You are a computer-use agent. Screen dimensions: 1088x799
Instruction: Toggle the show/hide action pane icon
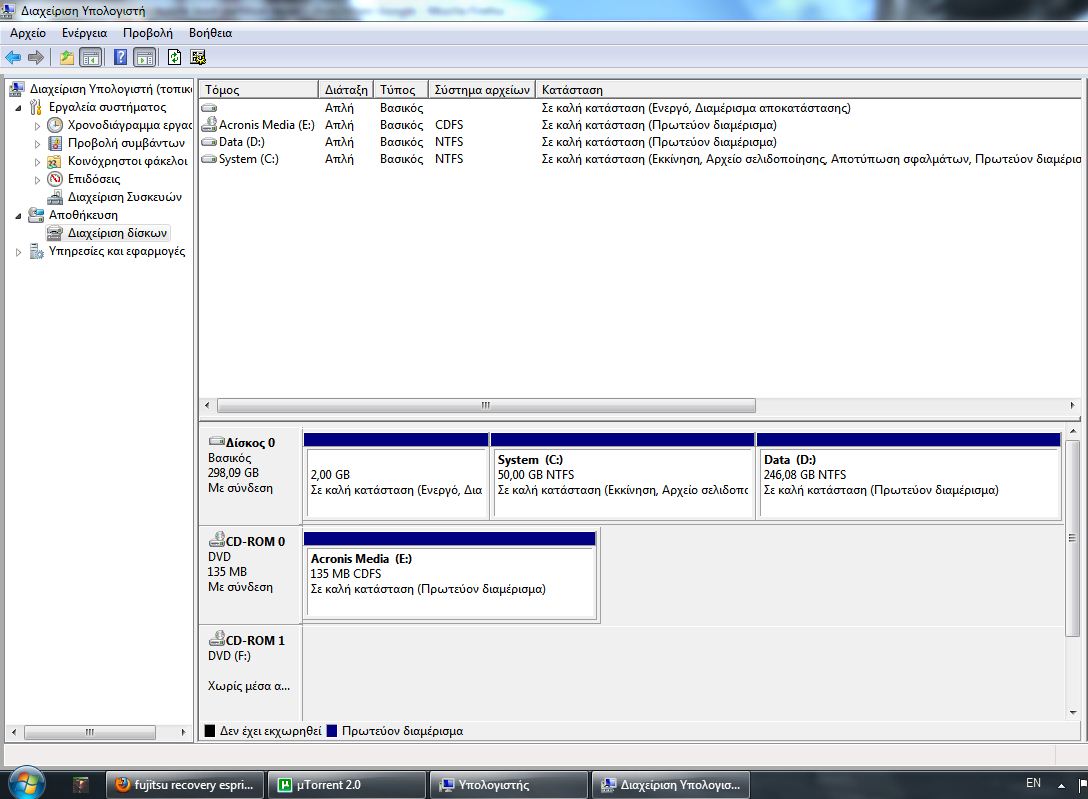point(144,58)
